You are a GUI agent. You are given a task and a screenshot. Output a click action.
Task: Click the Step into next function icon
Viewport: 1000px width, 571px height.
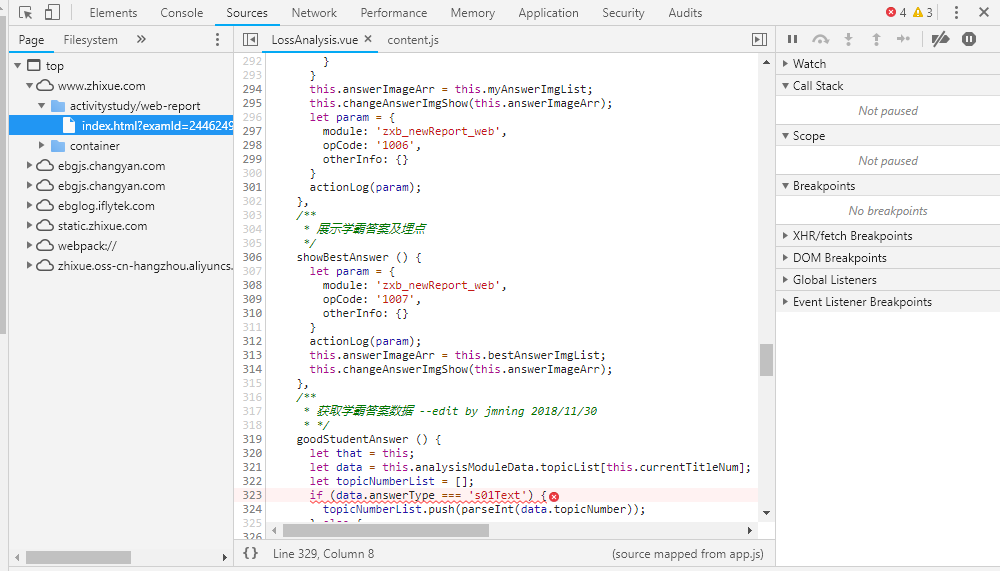point(848,40)
